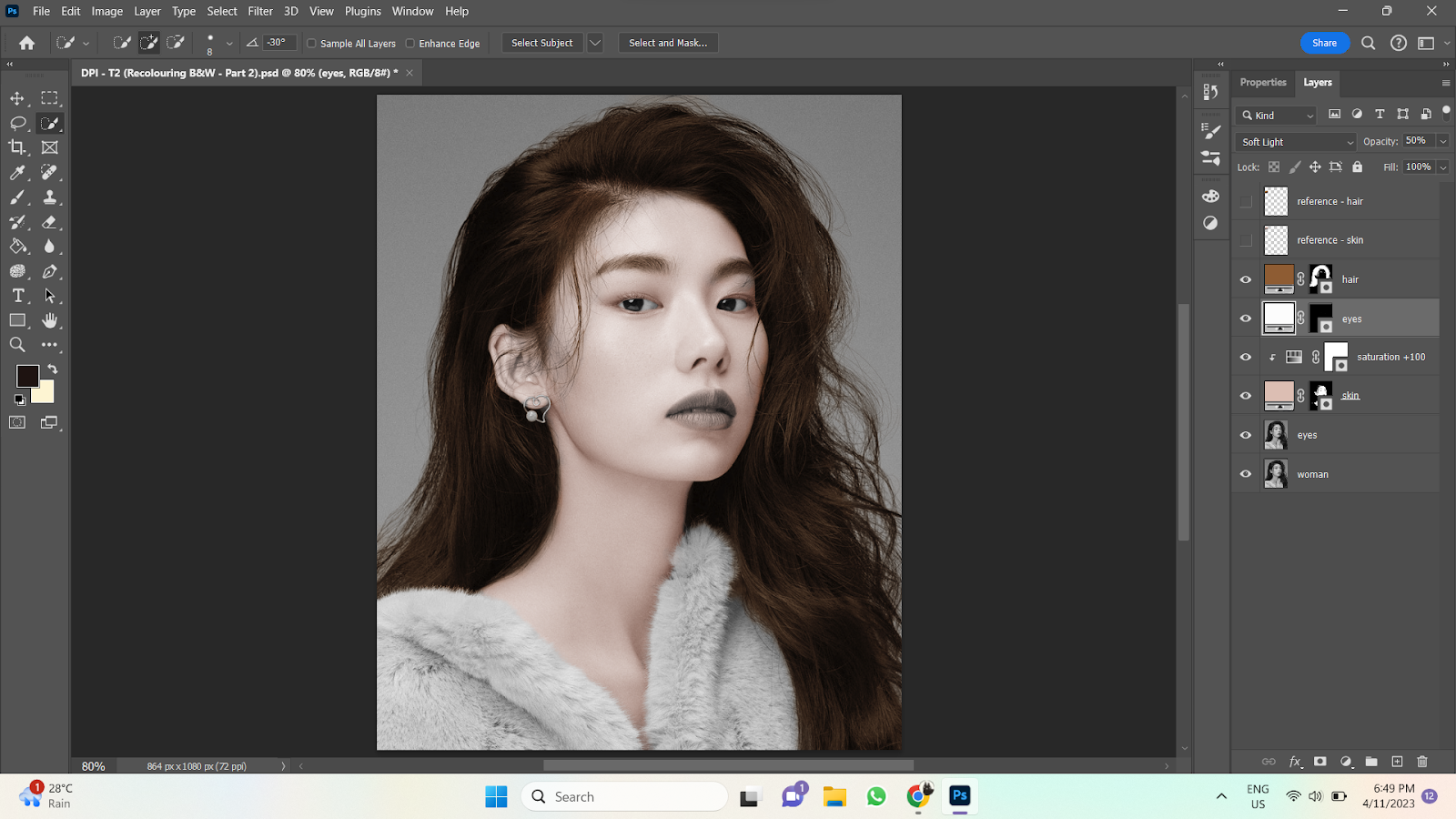Open the Fill slider dropdown
The image size is (1456, 819).
coord(1442,167)
